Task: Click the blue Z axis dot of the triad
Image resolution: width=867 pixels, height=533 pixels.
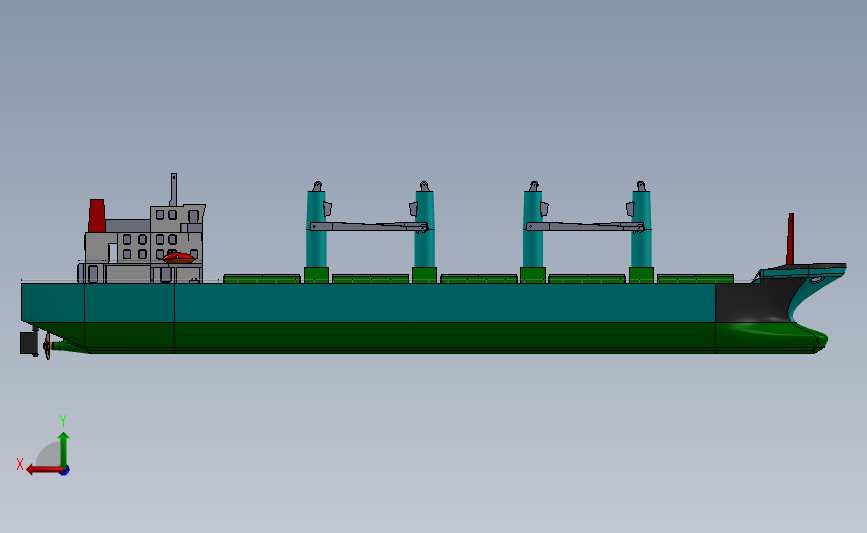Action: tap(65, 470)
